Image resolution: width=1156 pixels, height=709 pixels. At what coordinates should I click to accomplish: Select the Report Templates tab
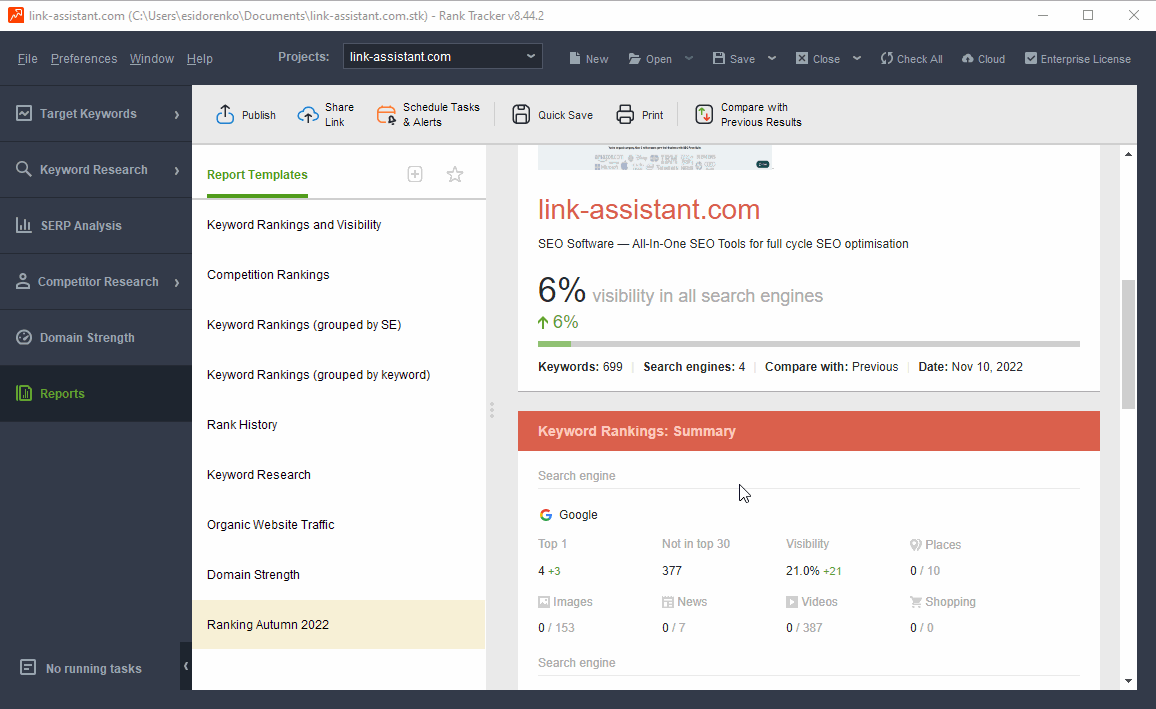pyautogui.click(x=257, y=175)
